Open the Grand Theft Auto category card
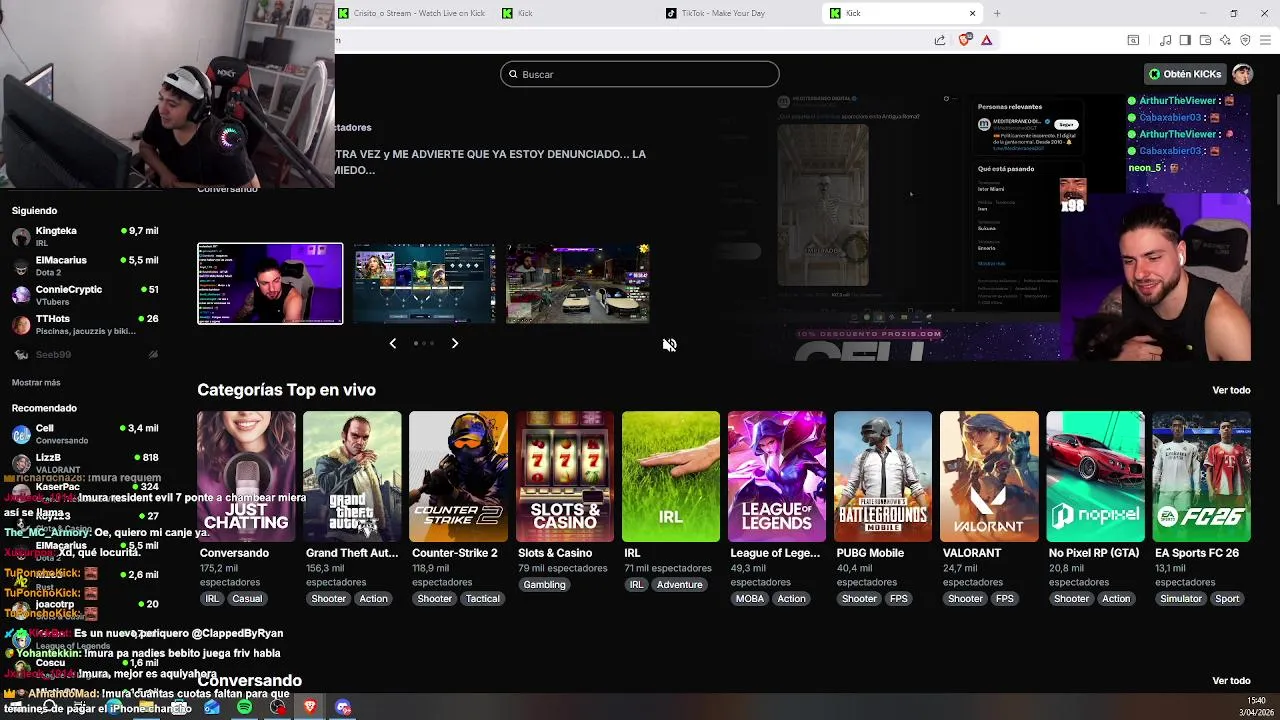 click(x=352, y=476)
